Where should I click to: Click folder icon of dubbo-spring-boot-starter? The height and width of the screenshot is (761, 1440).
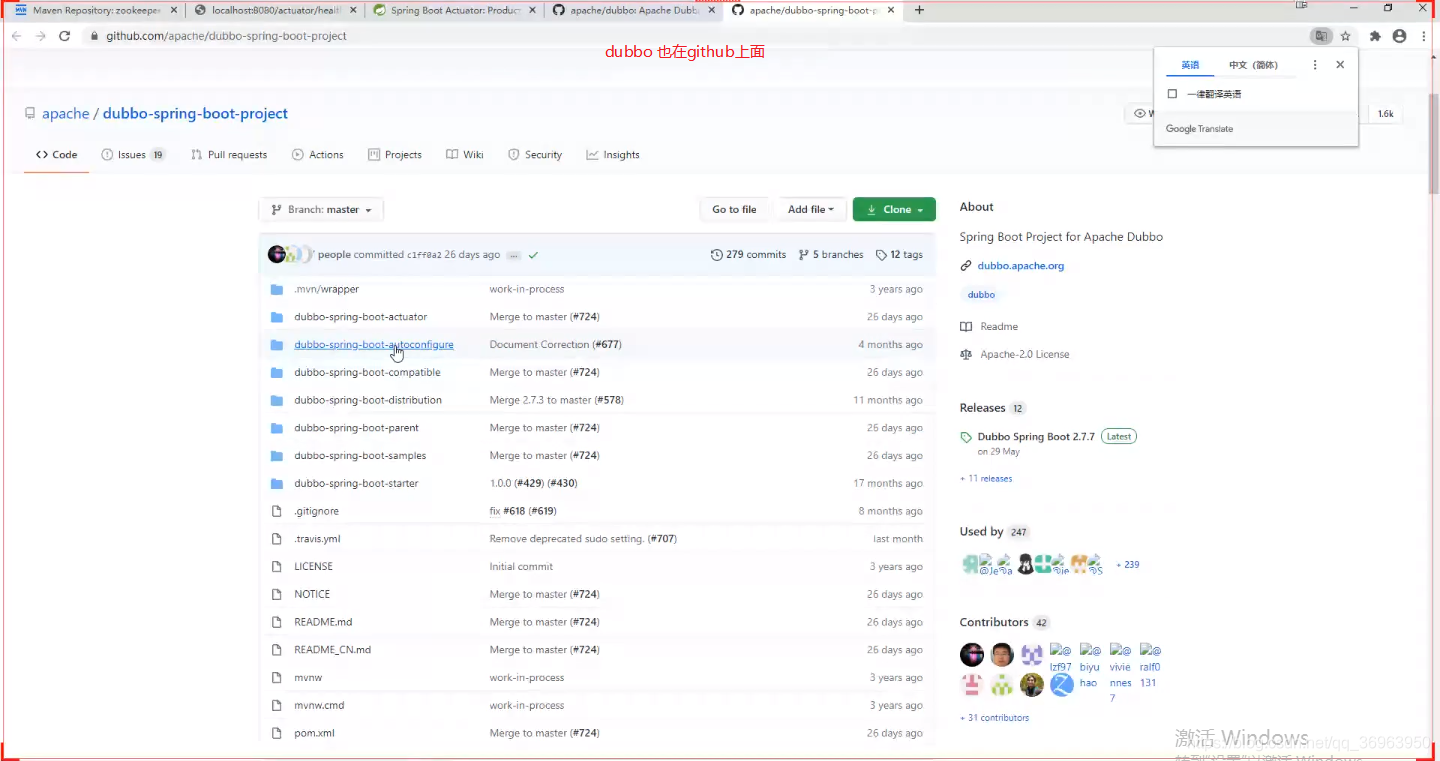[x=277, y=483]
